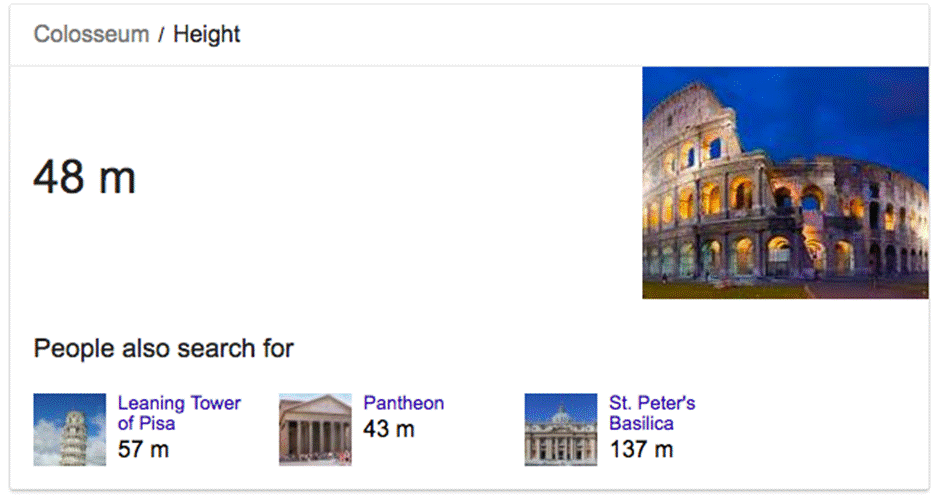The image size is (936, 498).
Task: Click the green lawn in the Colosseum photo
Action: click(720, 289)
